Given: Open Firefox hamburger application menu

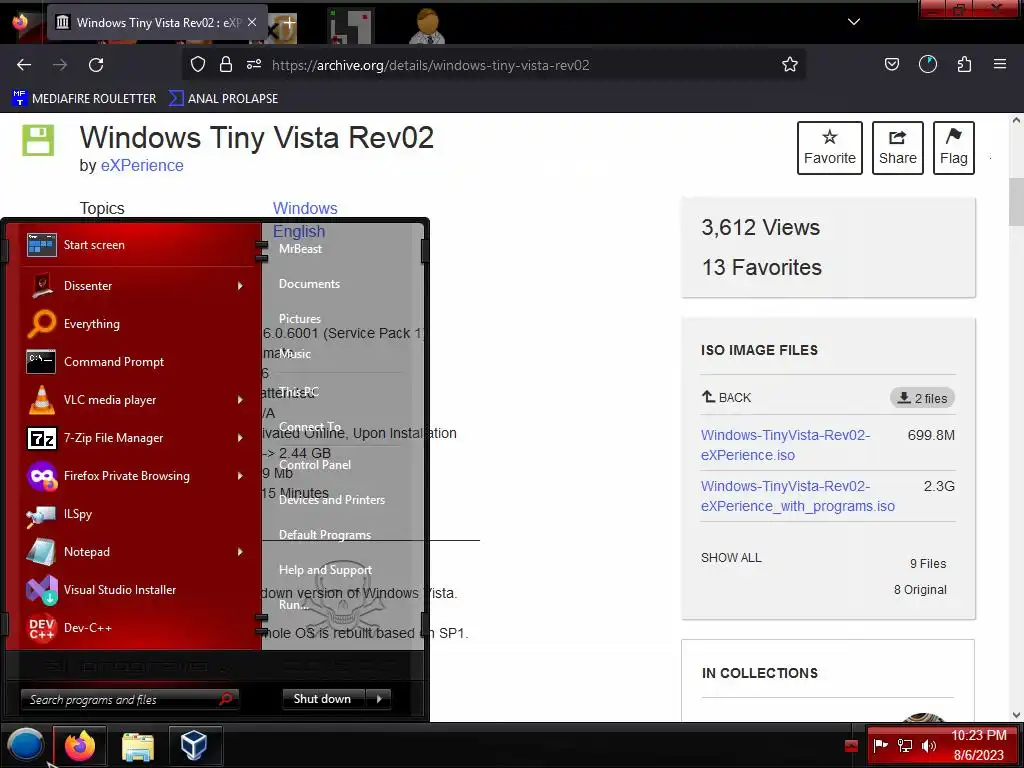Looking at the screenshot, I should pos(999,64).
